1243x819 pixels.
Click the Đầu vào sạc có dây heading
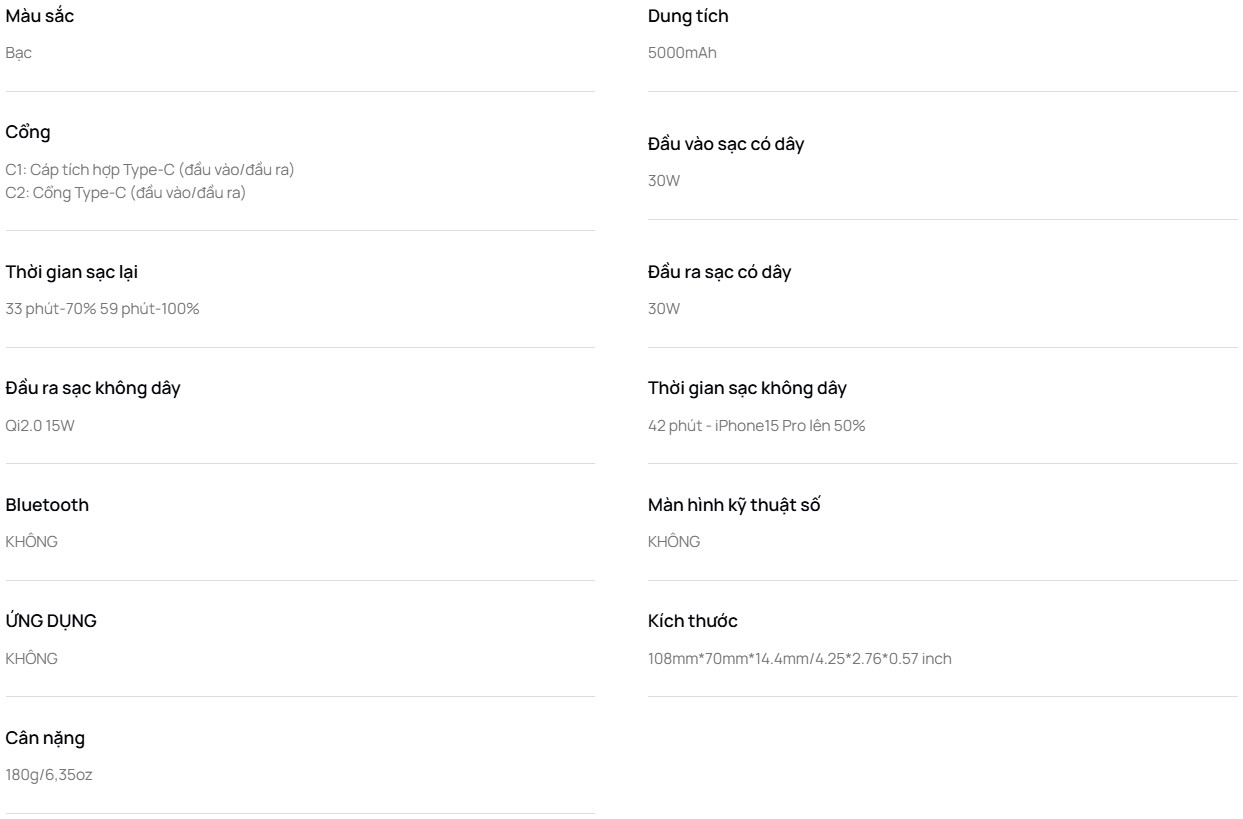point(726,144)
